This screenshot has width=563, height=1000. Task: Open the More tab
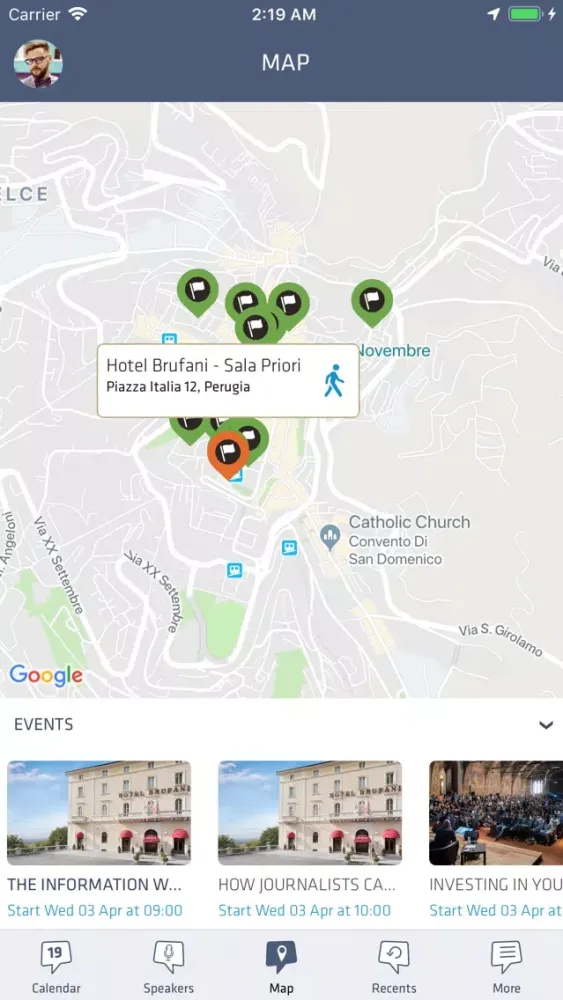click(x=506, y=967)
